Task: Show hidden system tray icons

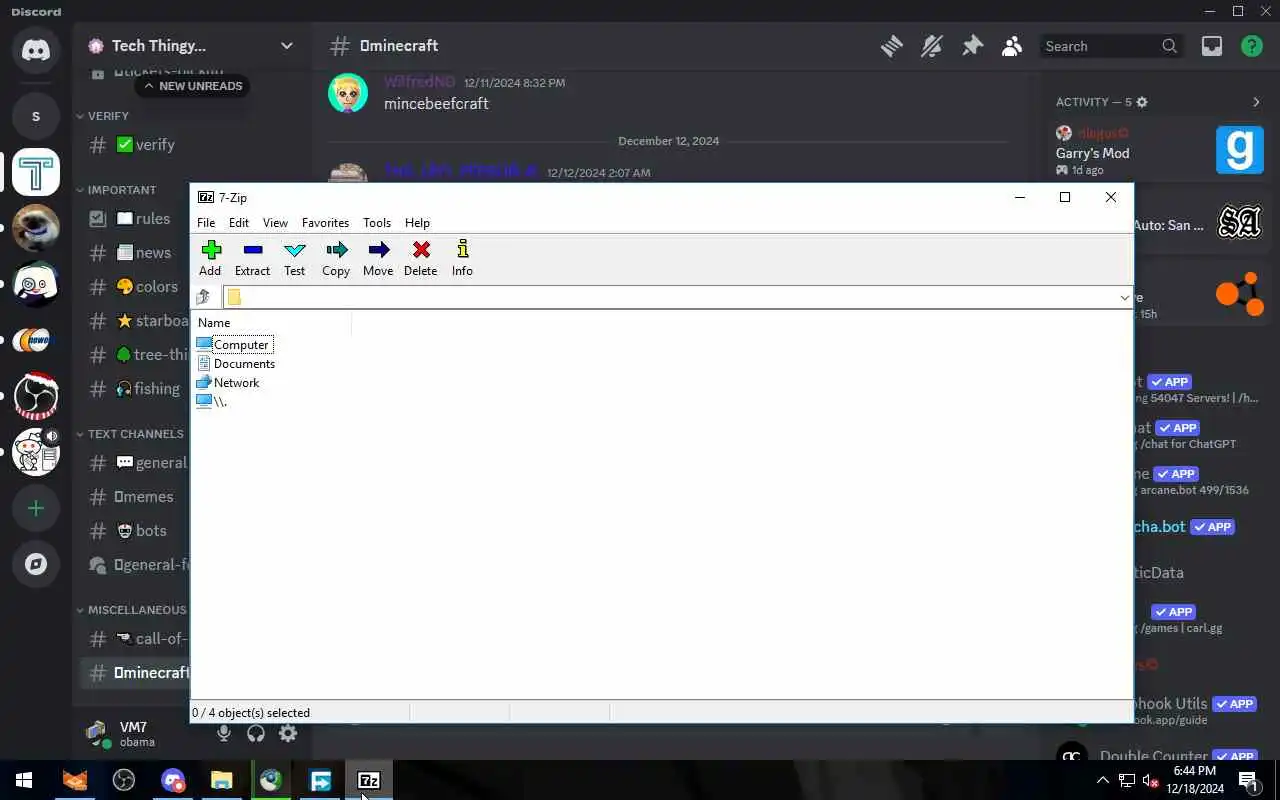Action: coord(1103,780)
